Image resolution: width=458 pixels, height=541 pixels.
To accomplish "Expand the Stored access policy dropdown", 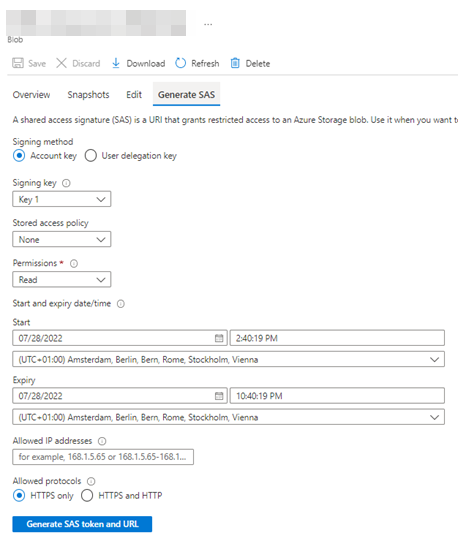I will click(62, 239).
